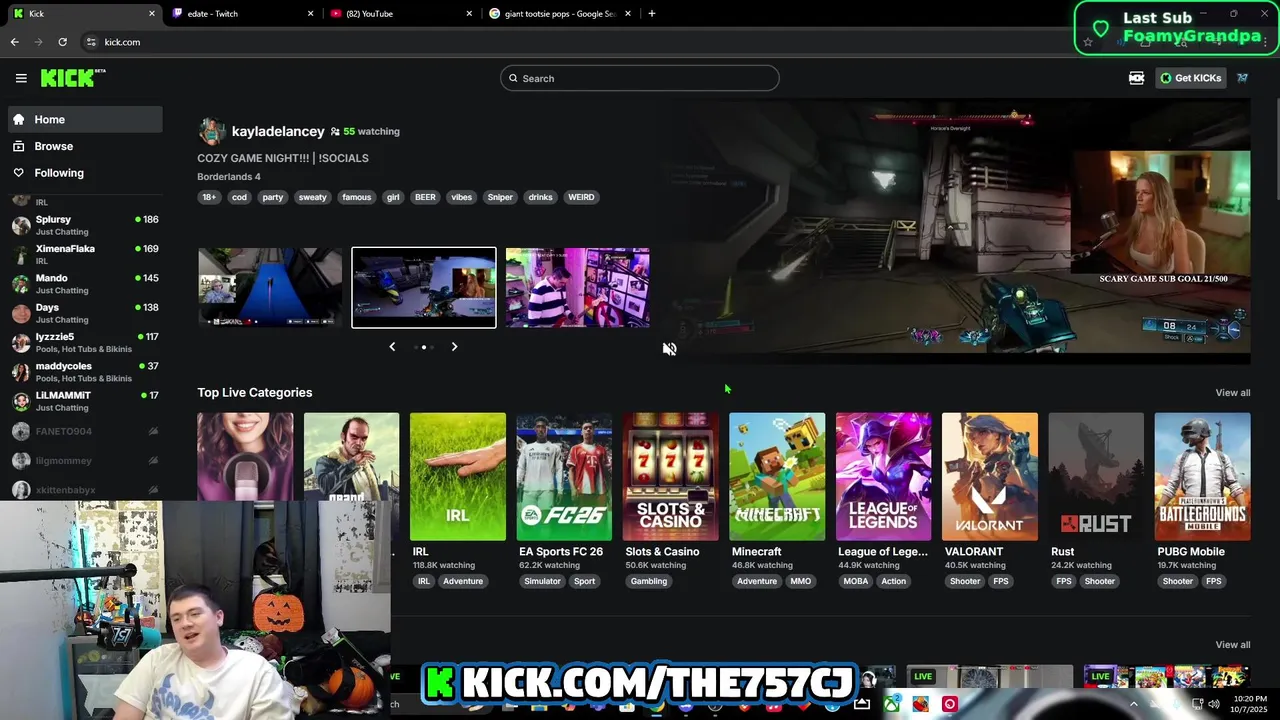Open the KICK shop icon beside Get KICKs
The height and width of the screenshot is (720, 1280).
[1137, 78]
